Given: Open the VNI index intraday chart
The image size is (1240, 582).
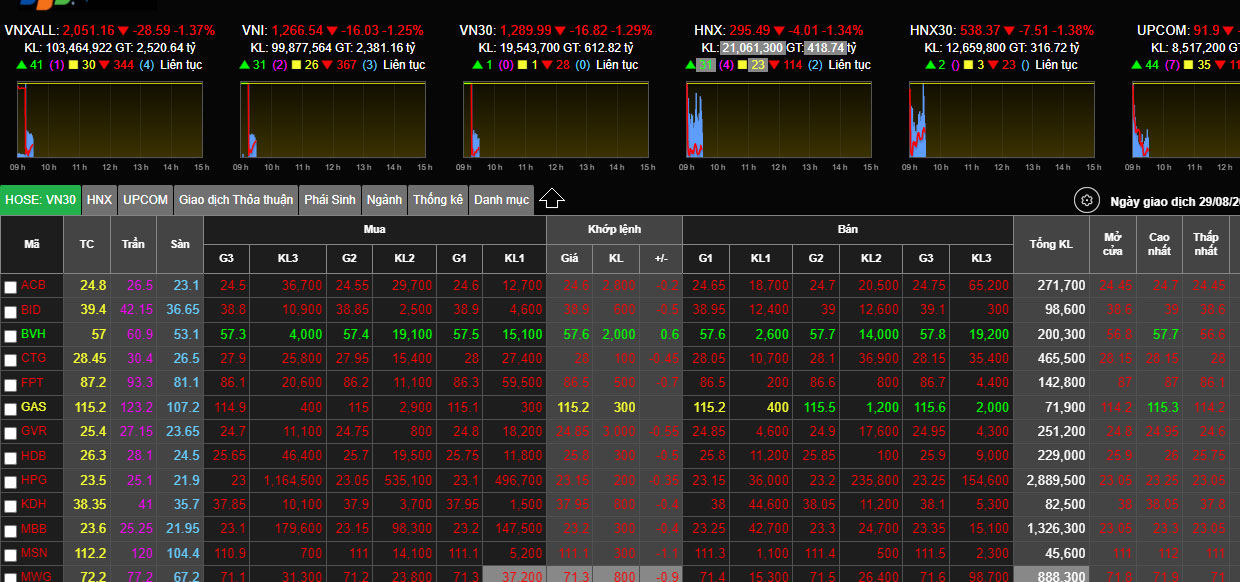Looking at the screenshot, I should [335, 120].
